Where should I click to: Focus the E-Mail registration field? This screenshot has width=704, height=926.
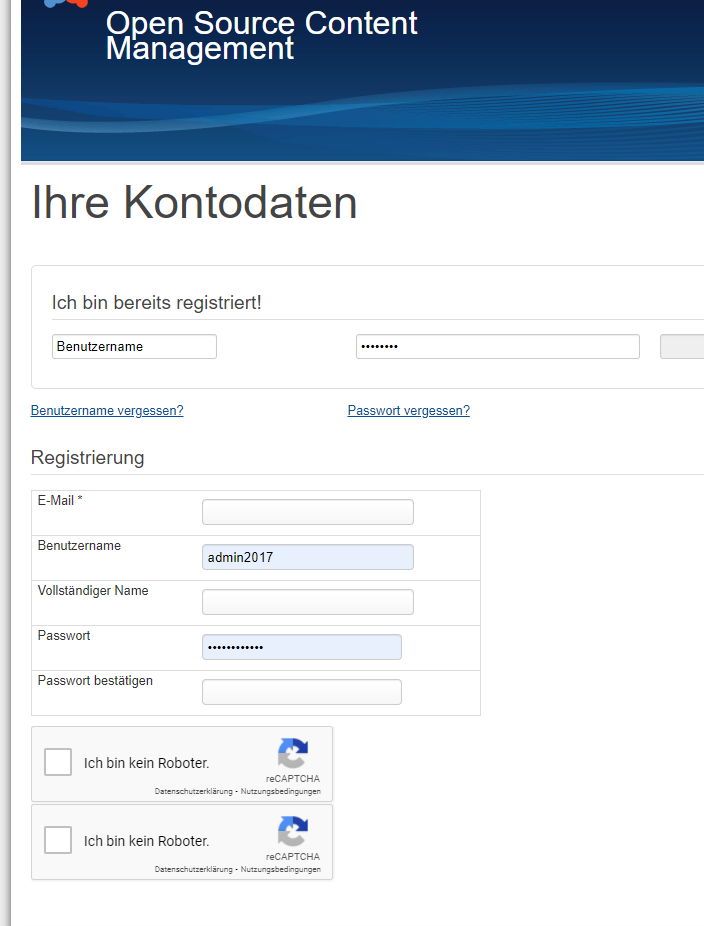click(x=307, y=512)
